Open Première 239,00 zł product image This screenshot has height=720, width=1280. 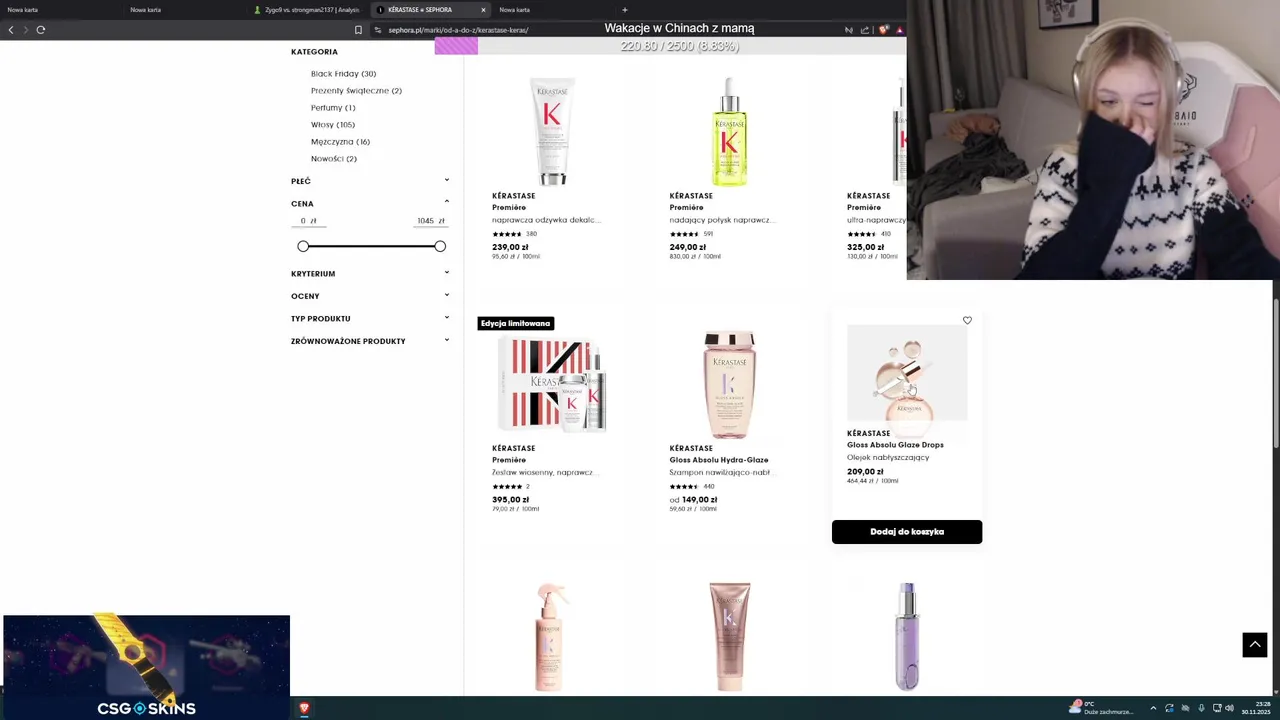click(x=552, y=131)
